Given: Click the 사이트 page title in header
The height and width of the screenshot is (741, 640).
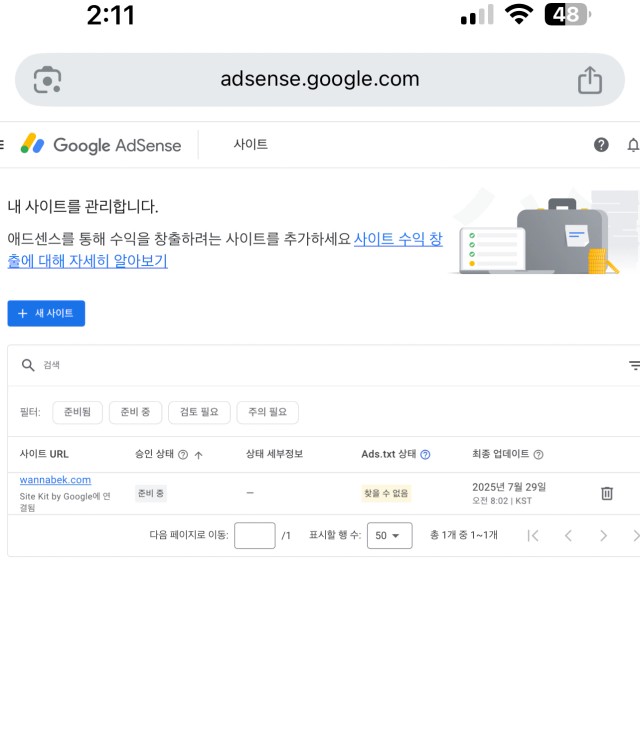Looking at the screenshot, I should 251,144.
